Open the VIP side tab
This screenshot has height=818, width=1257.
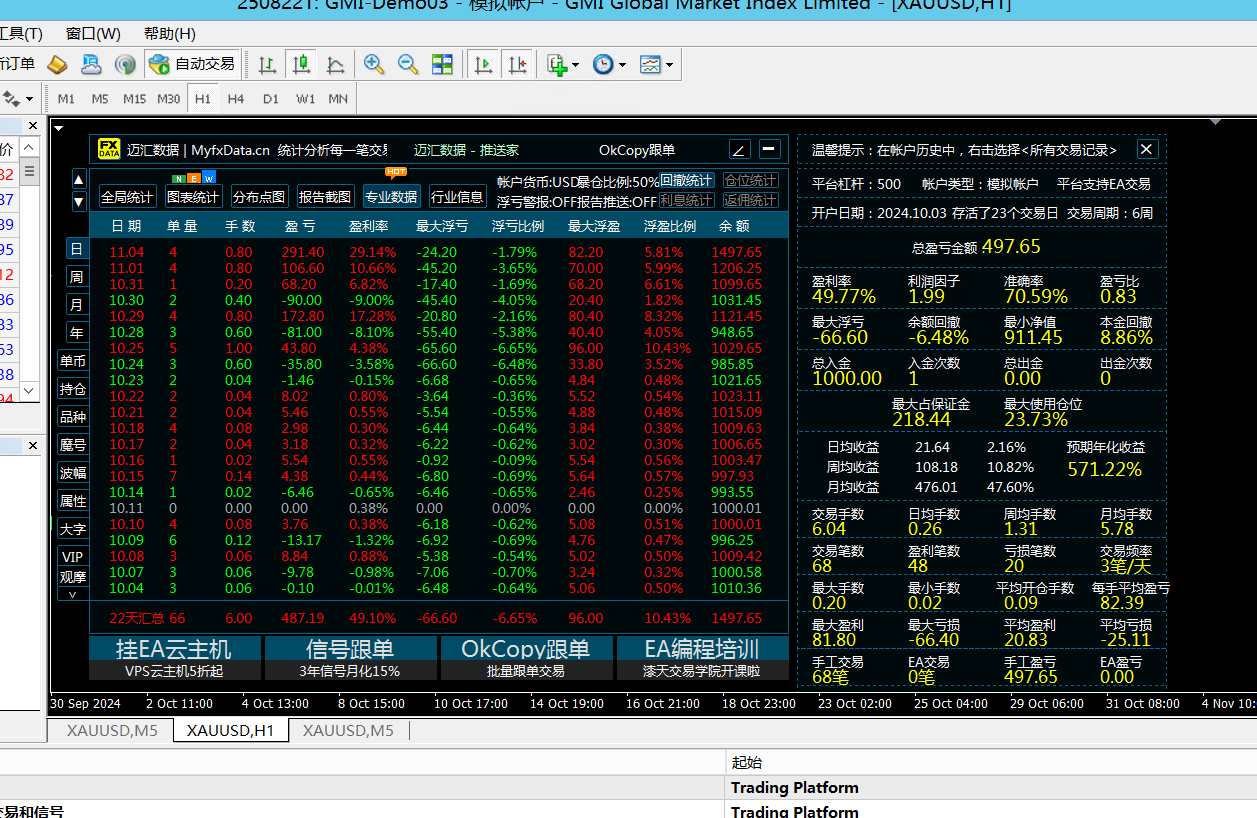(x=73, y=557)
